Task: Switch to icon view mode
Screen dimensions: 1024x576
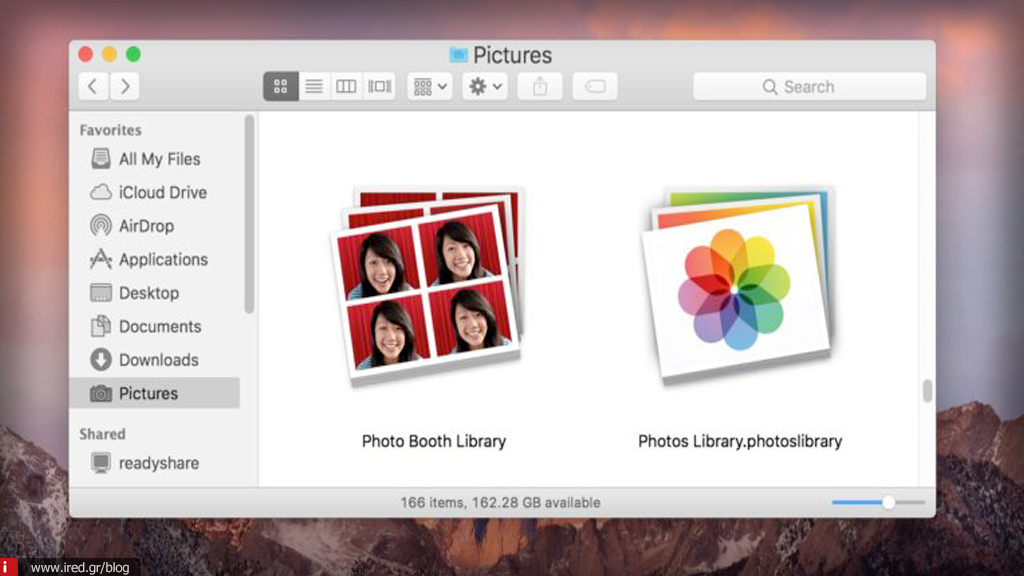Action: click(281, 87)
